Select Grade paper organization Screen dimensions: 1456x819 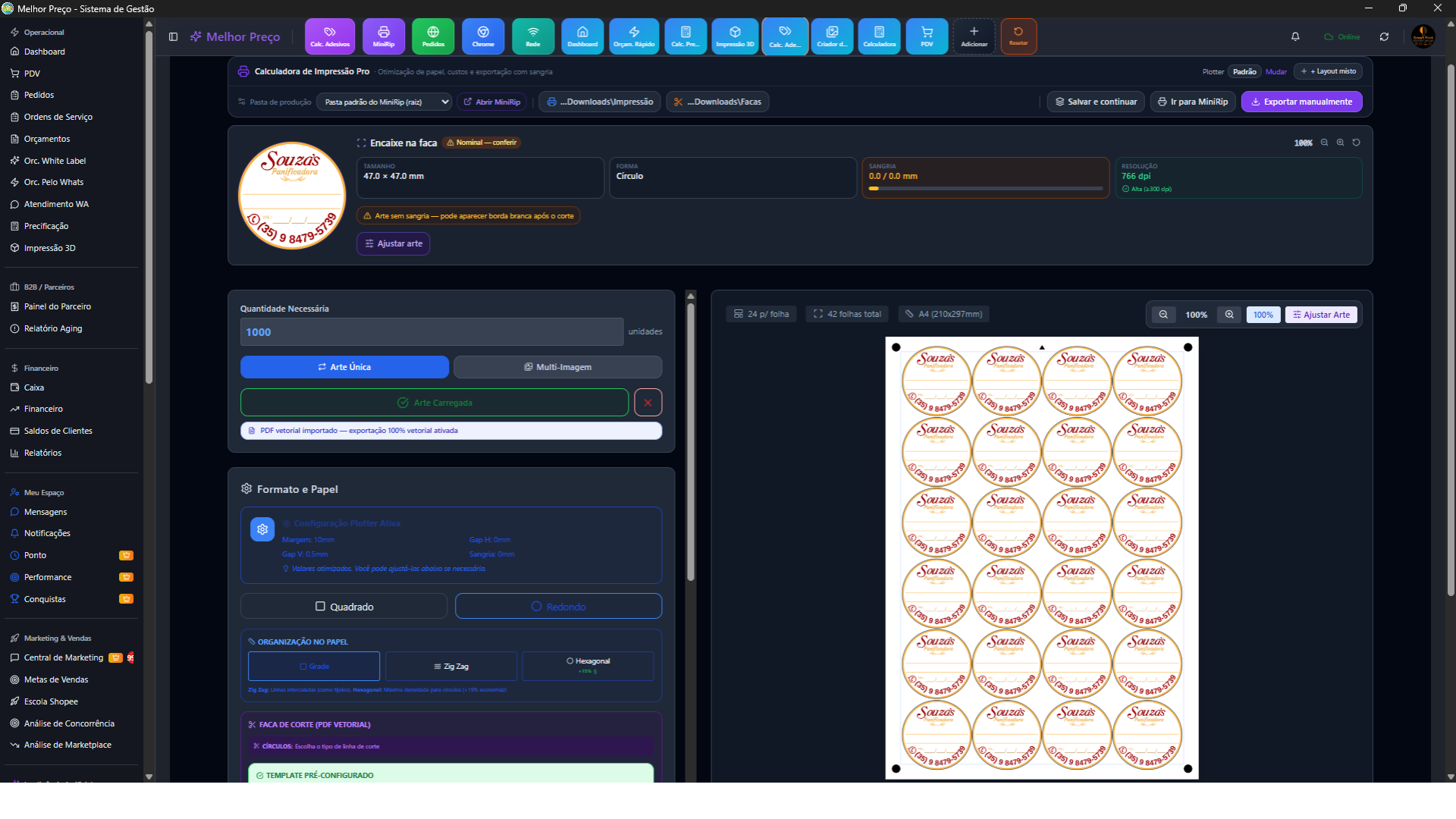tap(314, 667)
